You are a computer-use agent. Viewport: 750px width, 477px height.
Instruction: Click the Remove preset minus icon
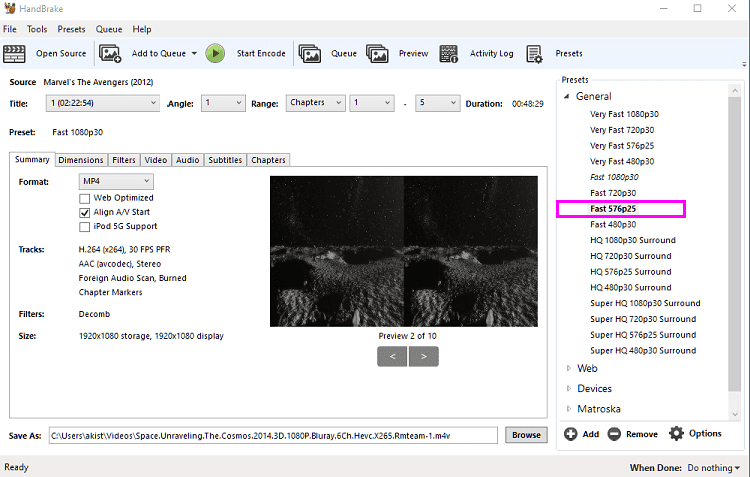(x=614, y=434)
